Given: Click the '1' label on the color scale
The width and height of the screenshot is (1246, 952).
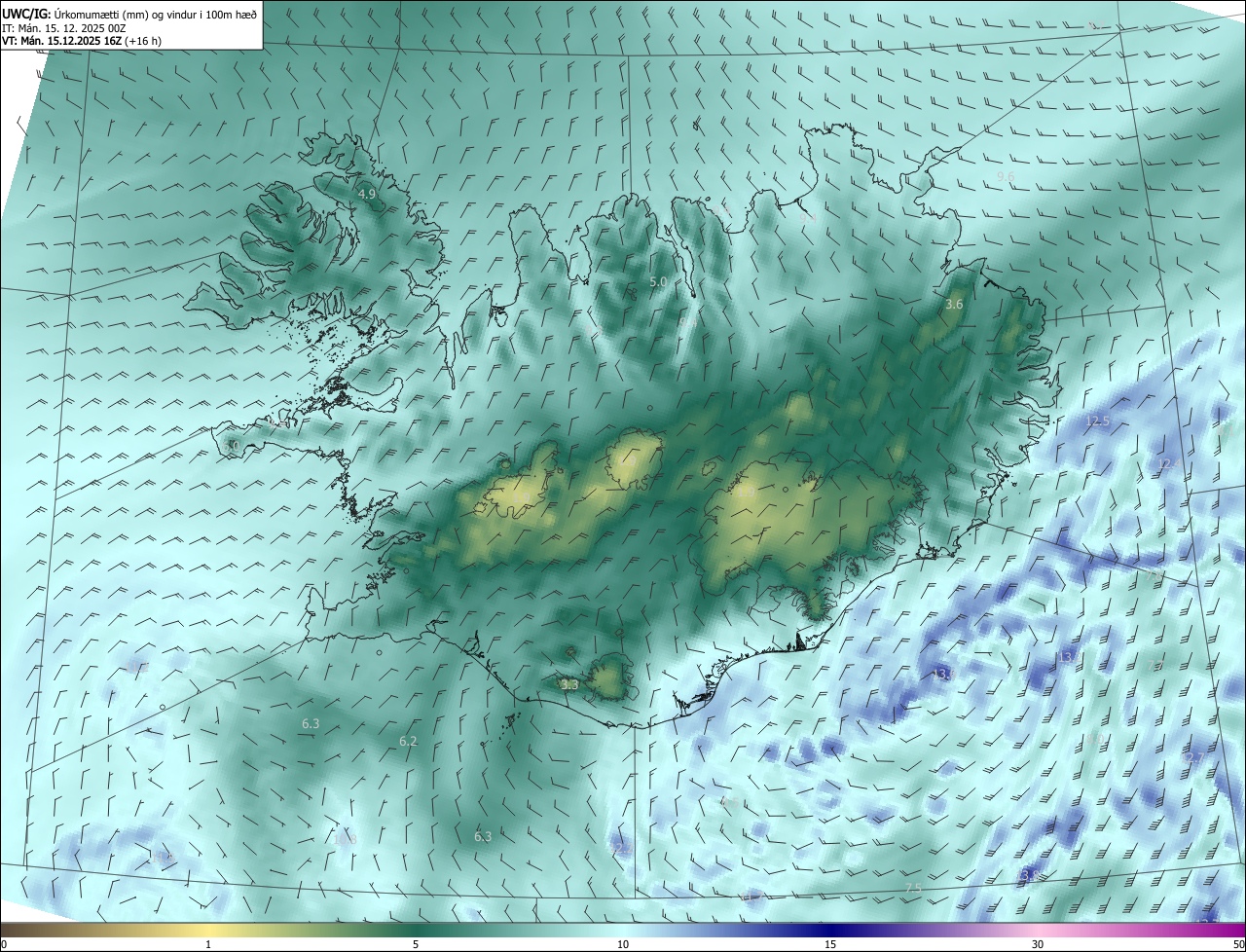Looking at the screenshot, I should click(208, 944).
